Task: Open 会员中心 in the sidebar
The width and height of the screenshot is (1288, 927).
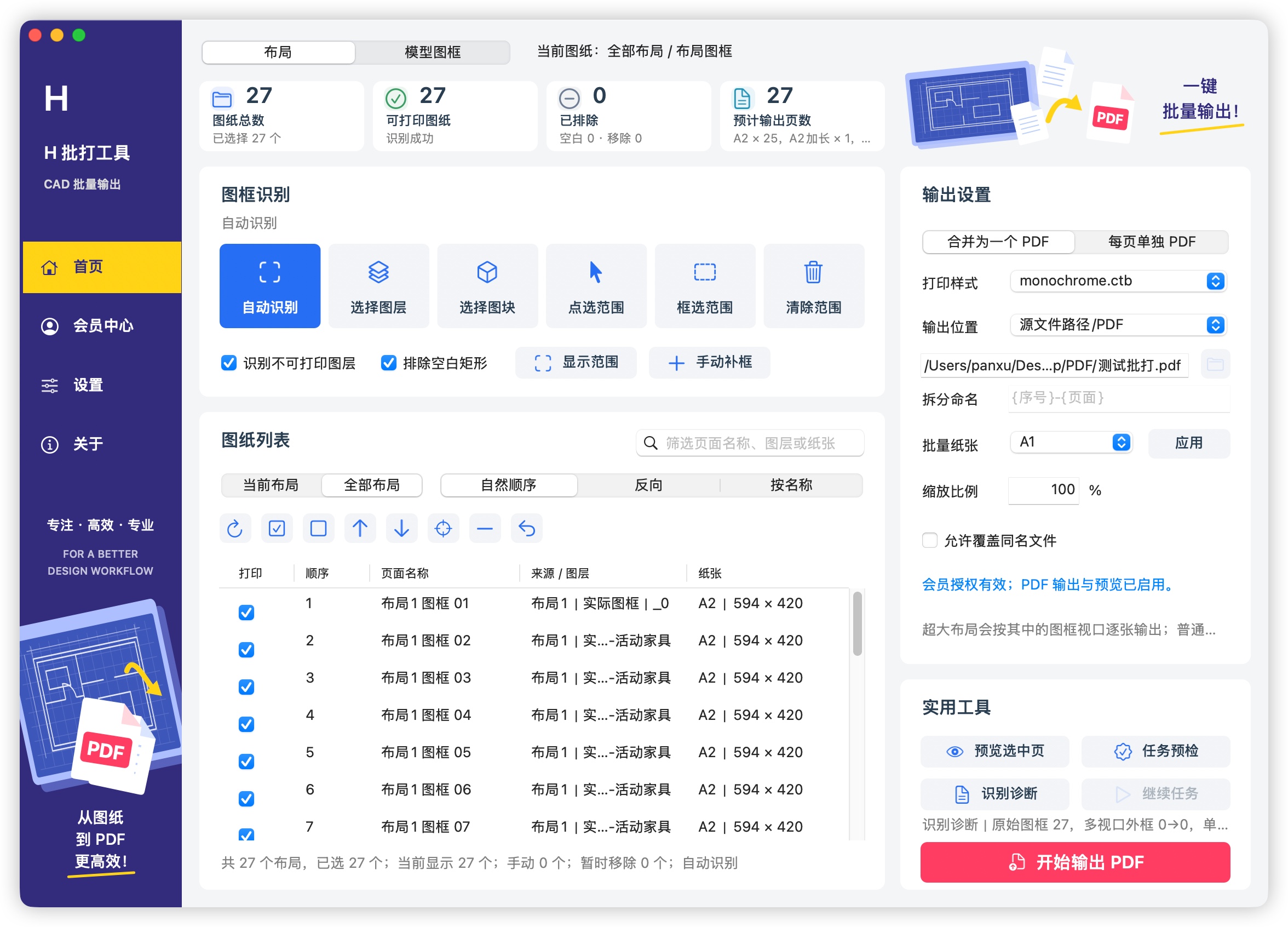Action: [102, 326]
